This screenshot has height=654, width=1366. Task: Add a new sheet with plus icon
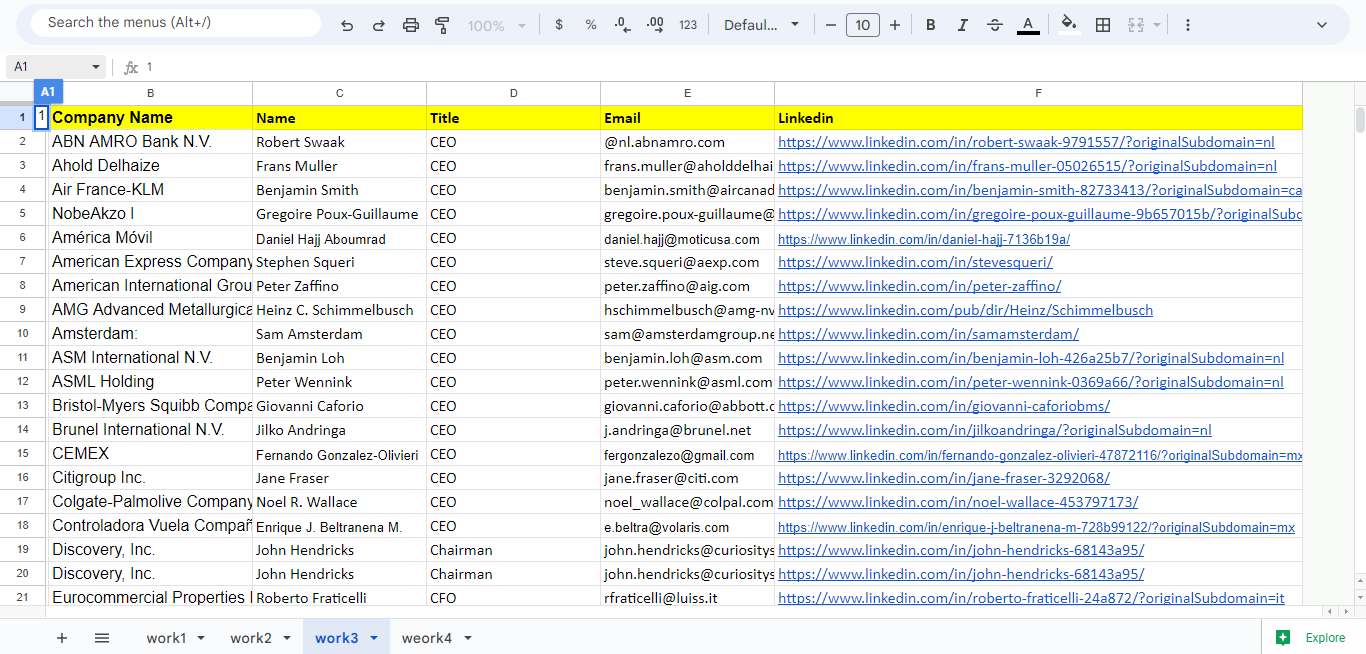pyautogui.click(x=62, y=638)
